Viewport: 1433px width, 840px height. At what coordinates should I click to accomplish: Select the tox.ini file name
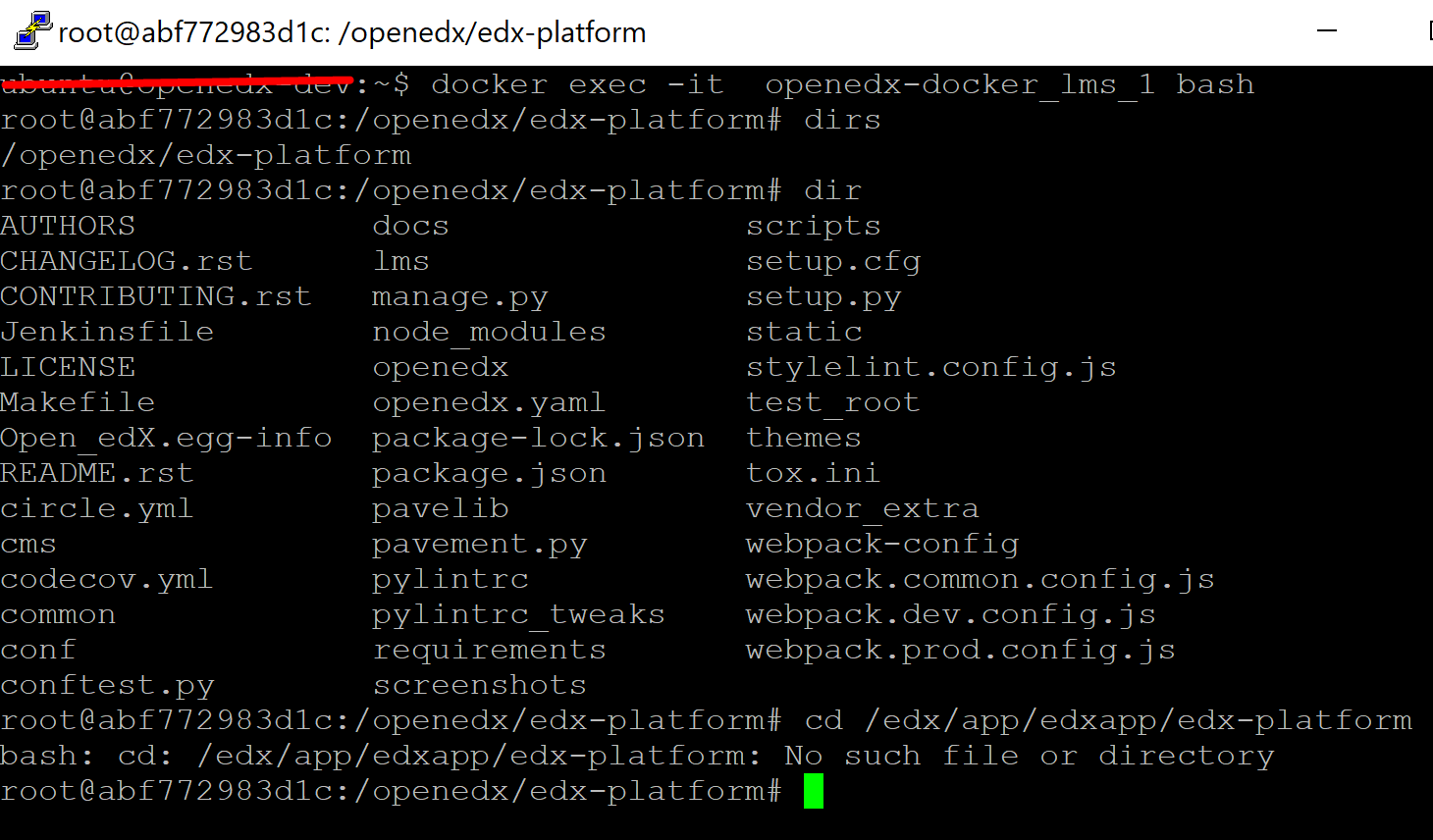[x=813, y=472]
